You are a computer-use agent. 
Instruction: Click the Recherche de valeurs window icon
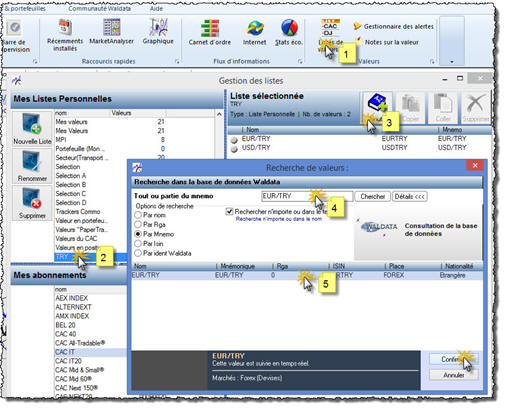(x=137, y=167)
